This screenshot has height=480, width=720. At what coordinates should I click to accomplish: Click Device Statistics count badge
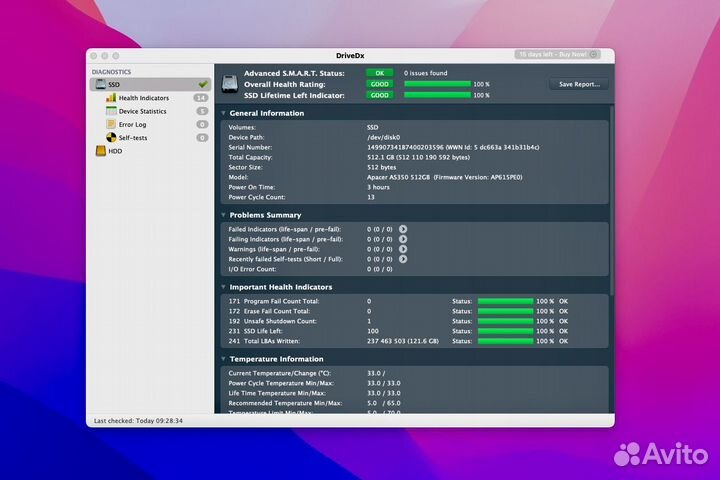point(202,111)
